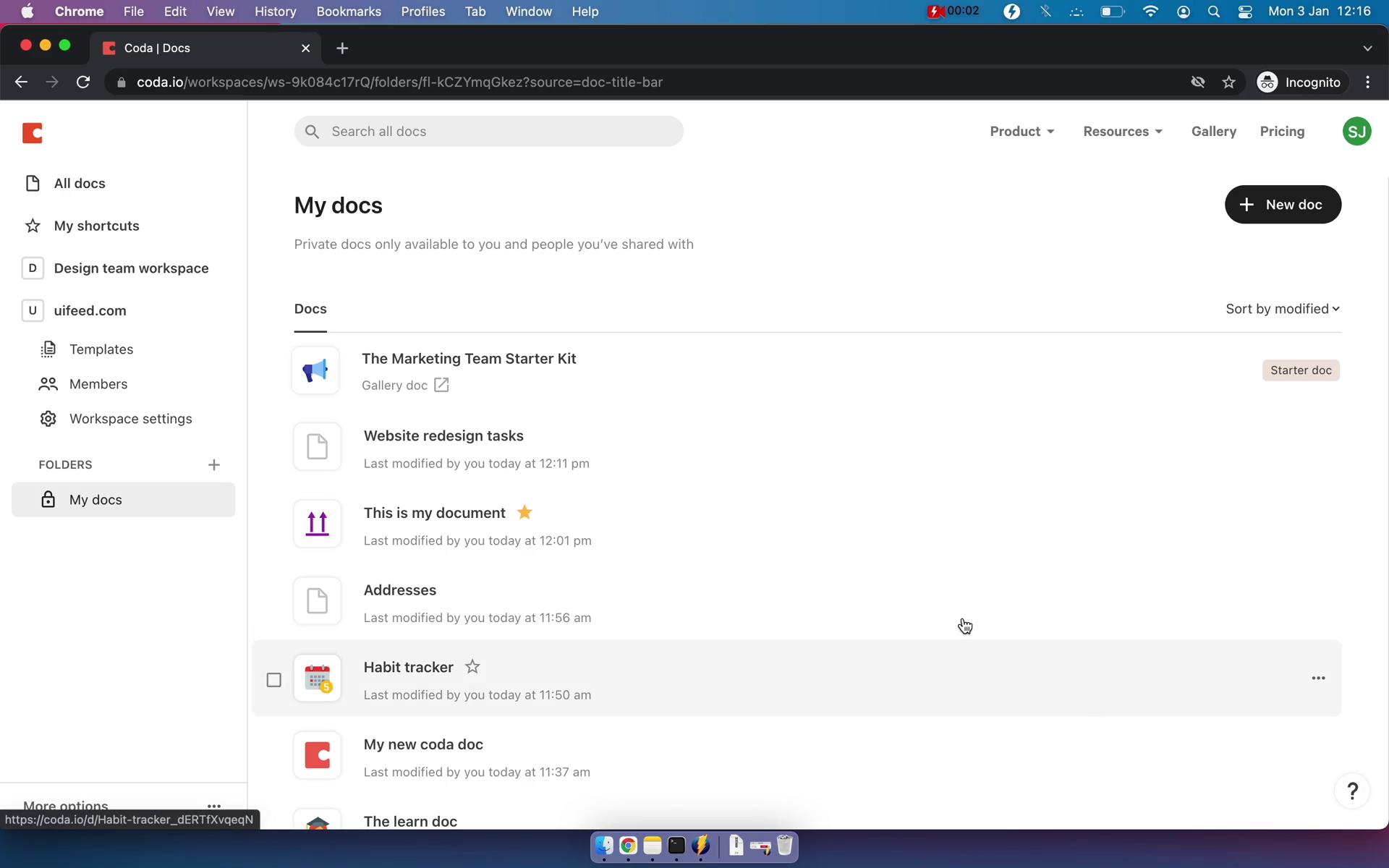This screenshot has height=868, width=1389.
Task: Click the Addresses doc page icon
Action: [317, 601]
